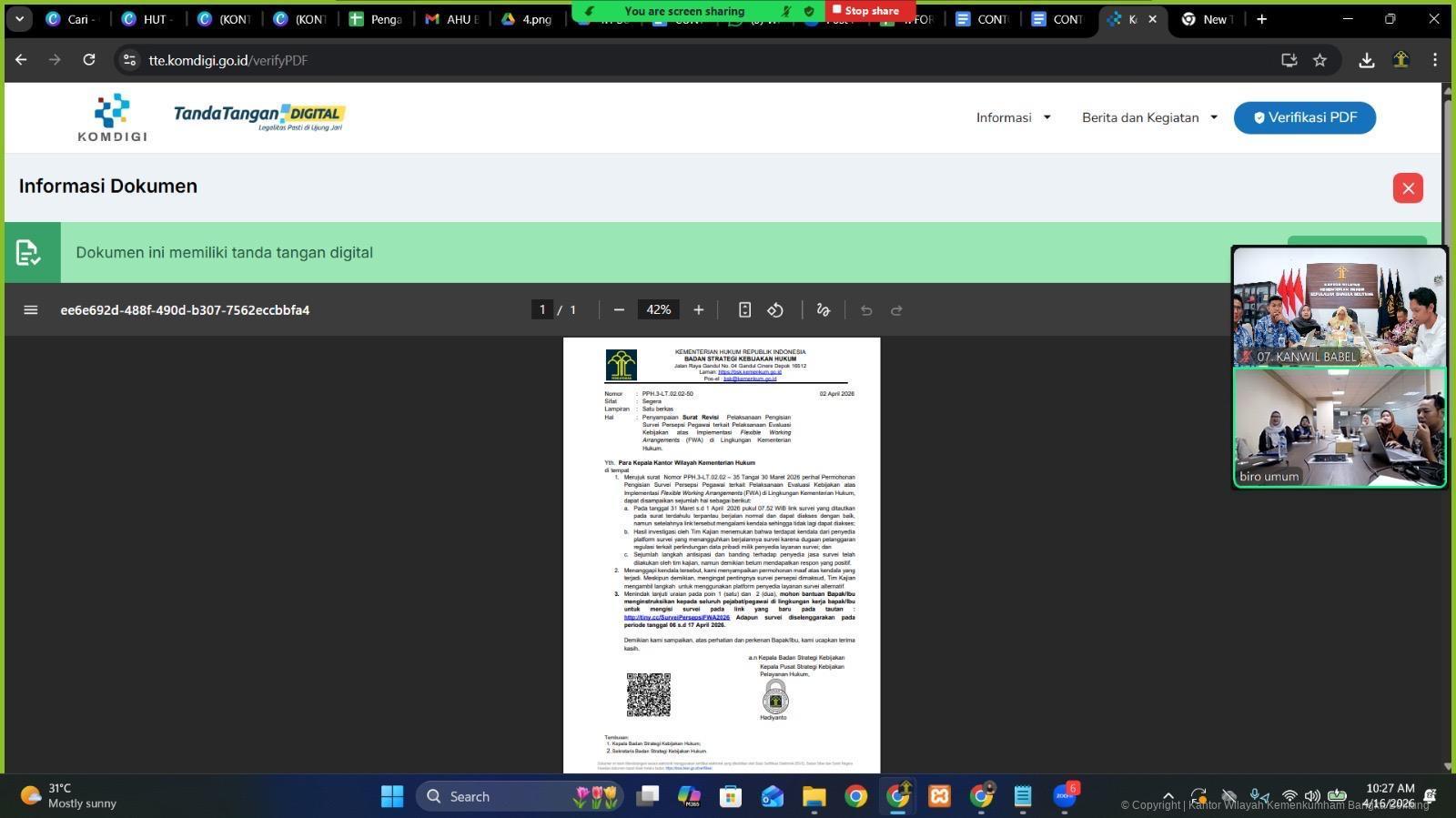
Task: Switch to the 4.png browser tab
Action: coord(527,19)
